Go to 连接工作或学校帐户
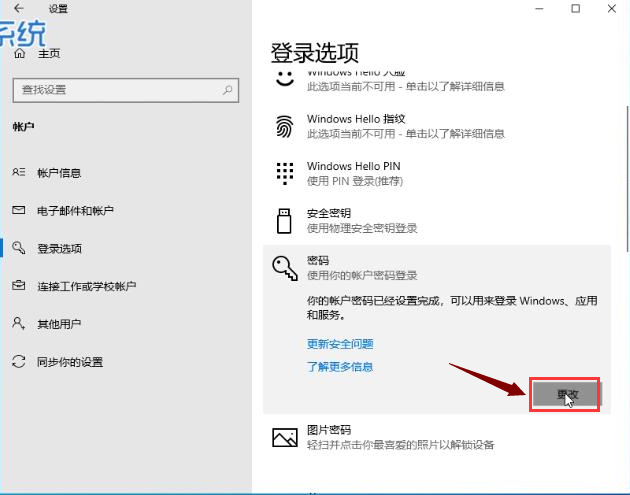Viewport: 630px width, 495px height. click(86, 286)
